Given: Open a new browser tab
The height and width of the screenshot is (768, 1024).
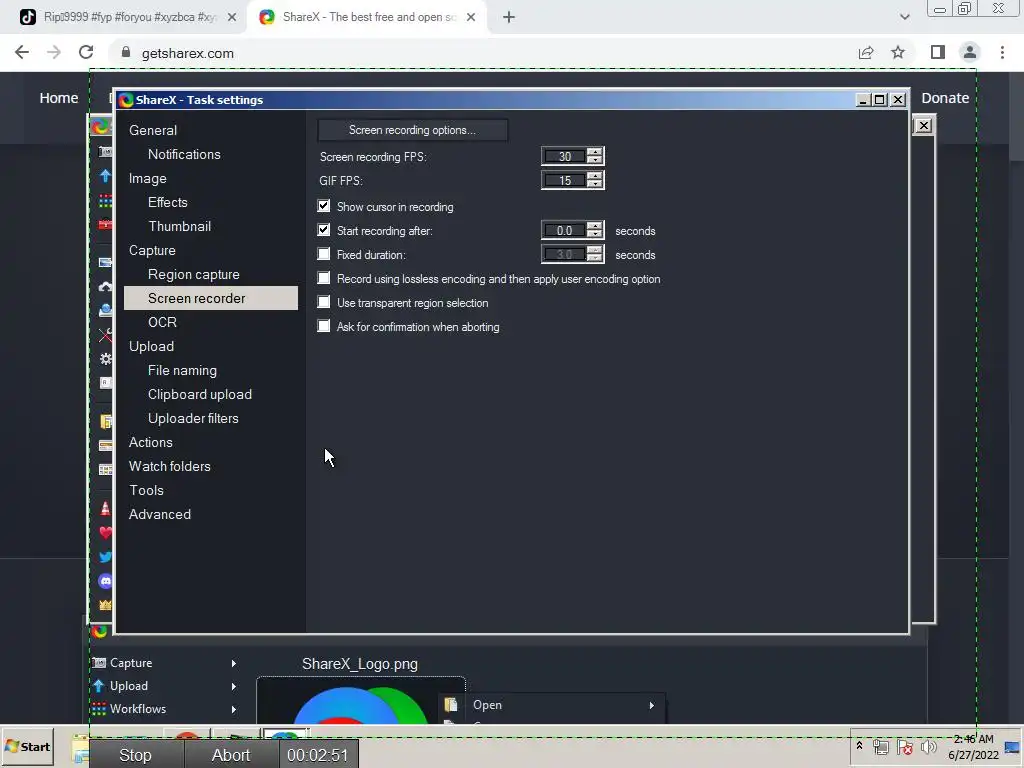Looking at the screenshot, I should [x=509, y=18].
